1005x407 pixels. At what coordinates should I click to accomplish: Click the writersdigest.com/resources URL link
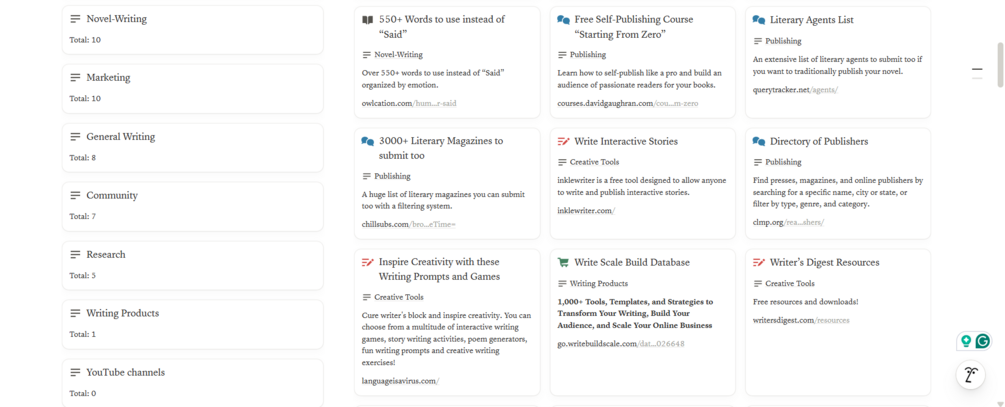click(x=801, y=319)
